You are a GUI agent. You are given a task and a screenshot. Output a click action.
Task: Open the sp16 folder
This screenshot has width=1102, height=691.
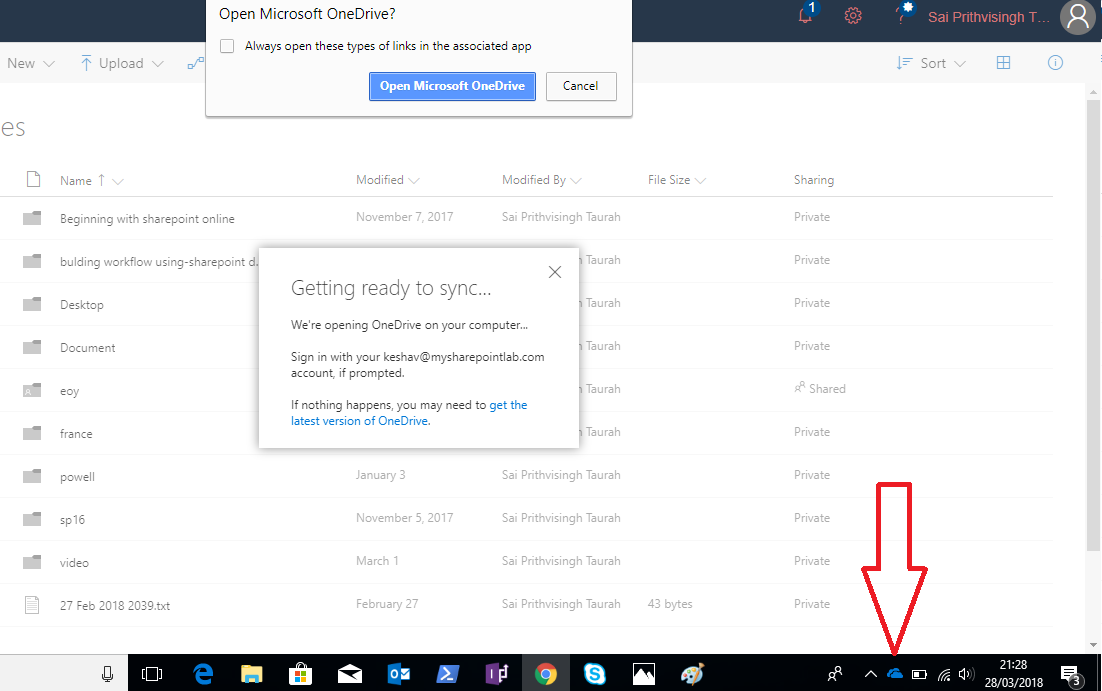tap(72, 519)
